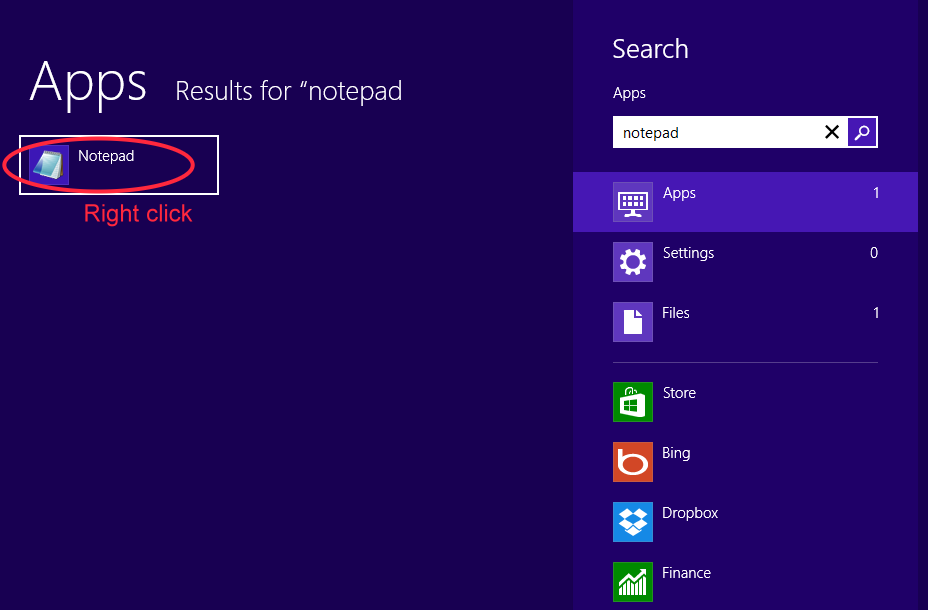This screenshot has width=928, height=610.
Task: Select the Bing app icon
Action: coord(632,462)
